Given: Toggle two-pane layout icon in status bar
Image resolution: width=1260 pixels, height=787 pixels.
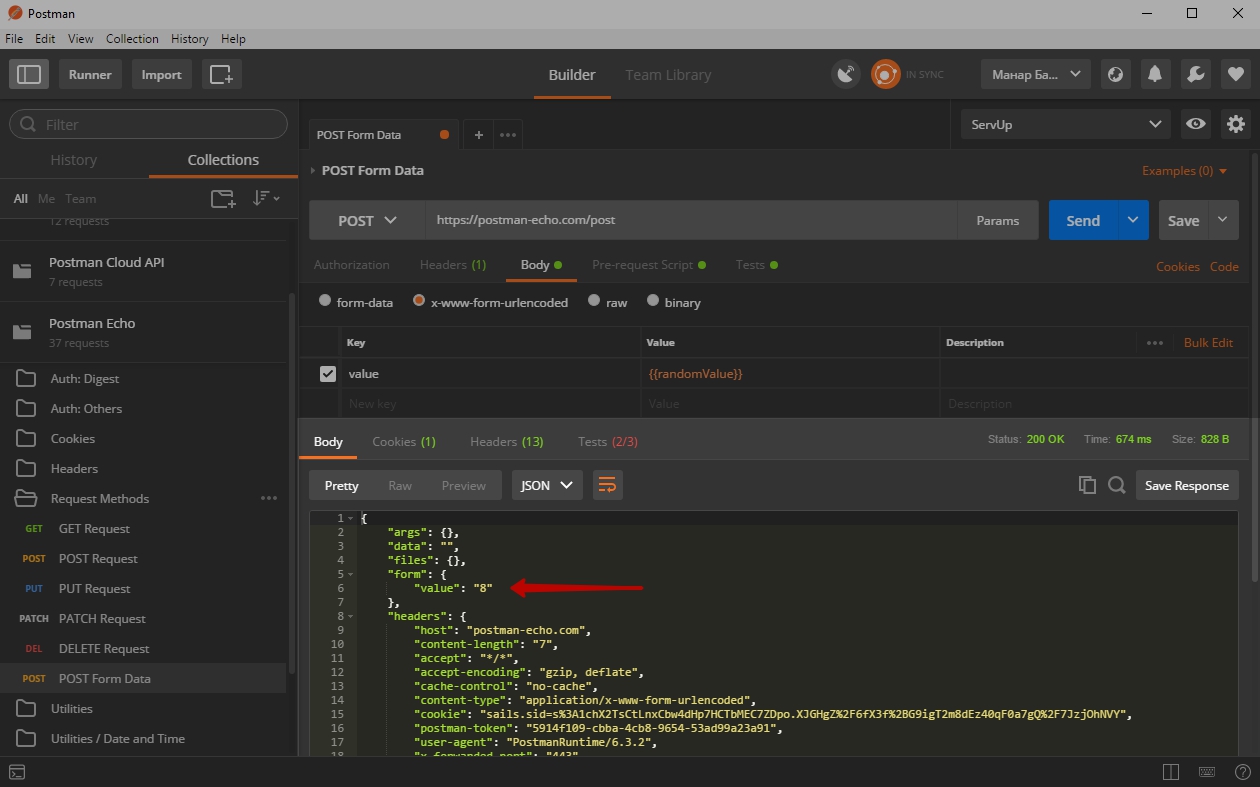Looking at the screenshot, I should 1171,772.
